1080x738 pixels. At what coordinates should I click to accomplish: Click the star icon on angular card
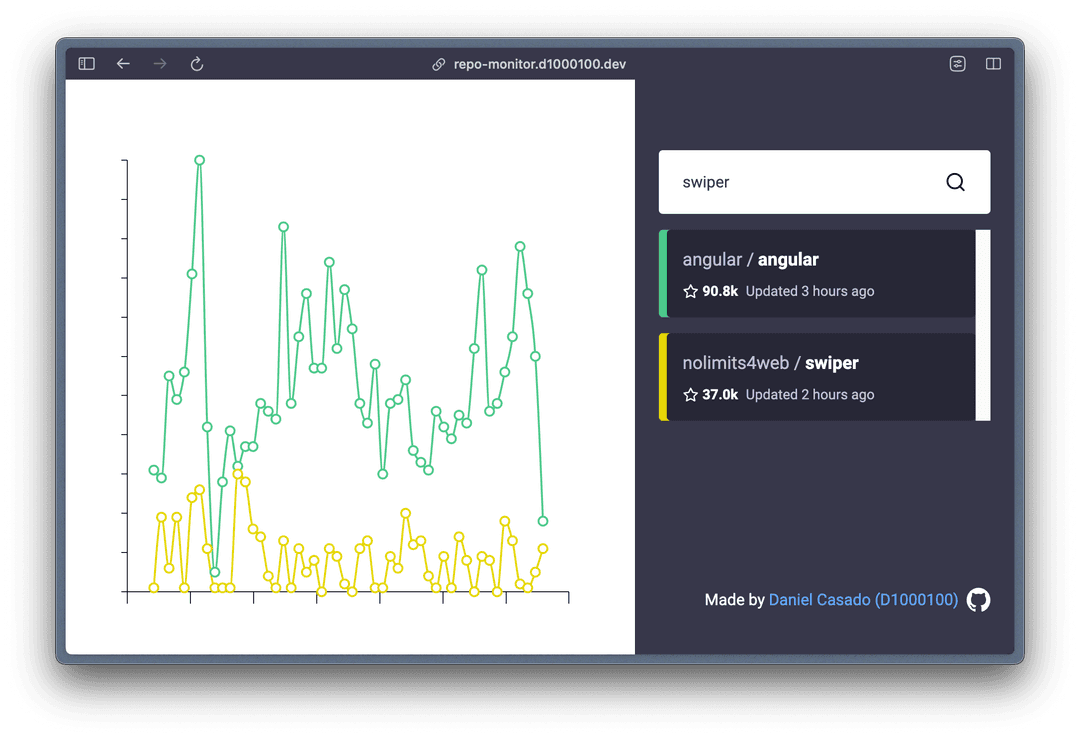tap(690, 291)
